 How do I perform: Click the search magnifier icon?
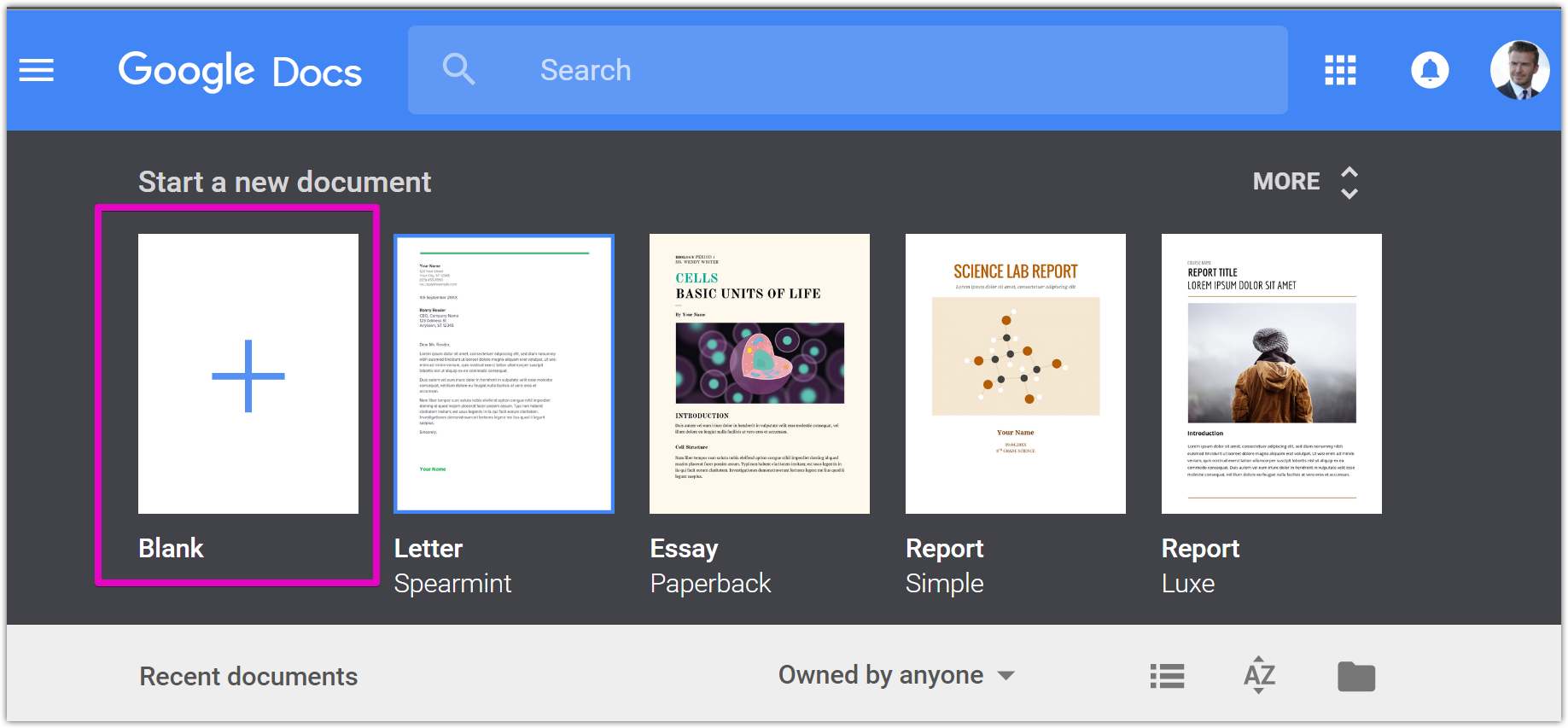point(459,69)
